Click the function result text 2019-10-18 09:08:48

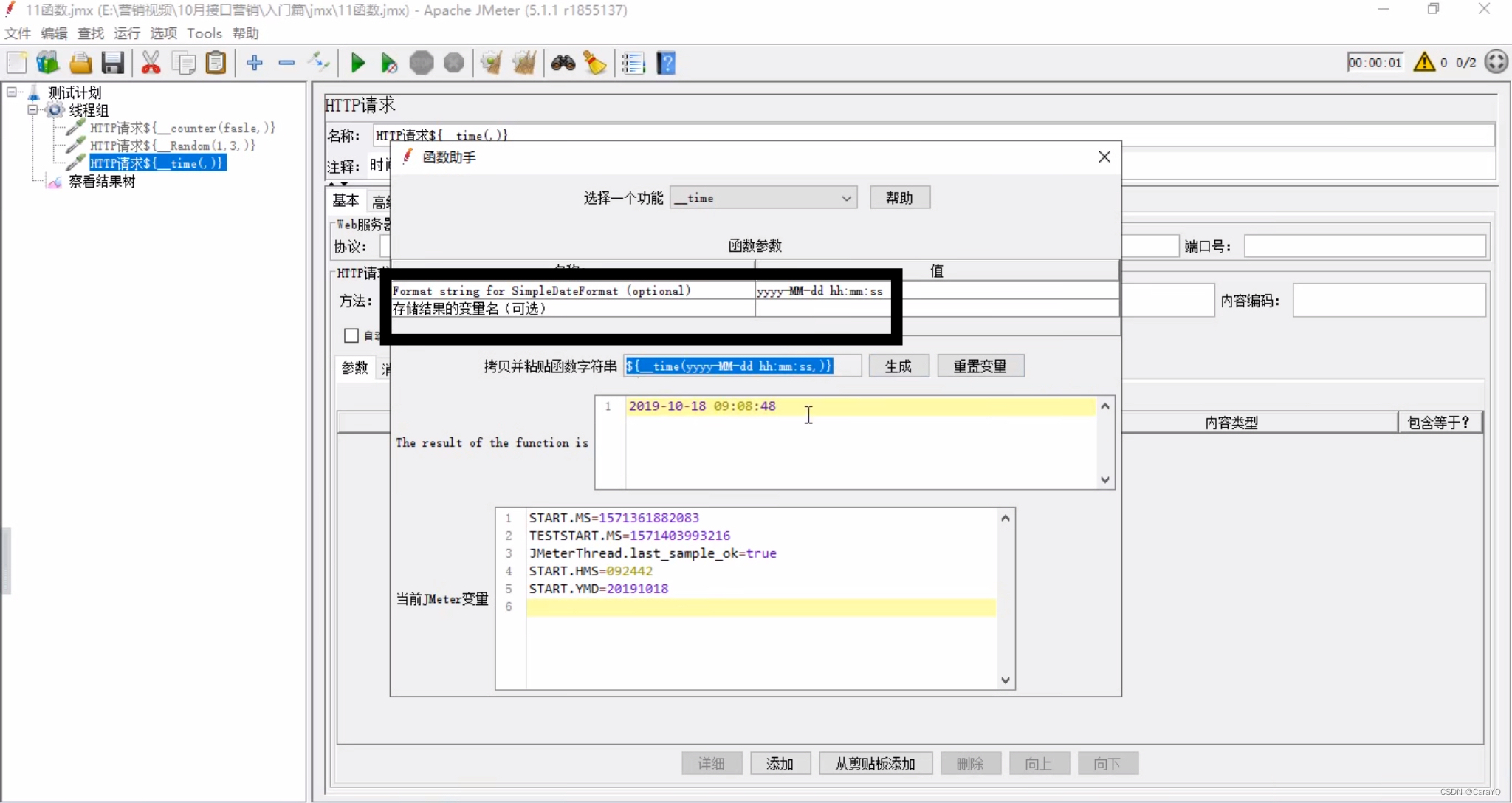[702, 406]
